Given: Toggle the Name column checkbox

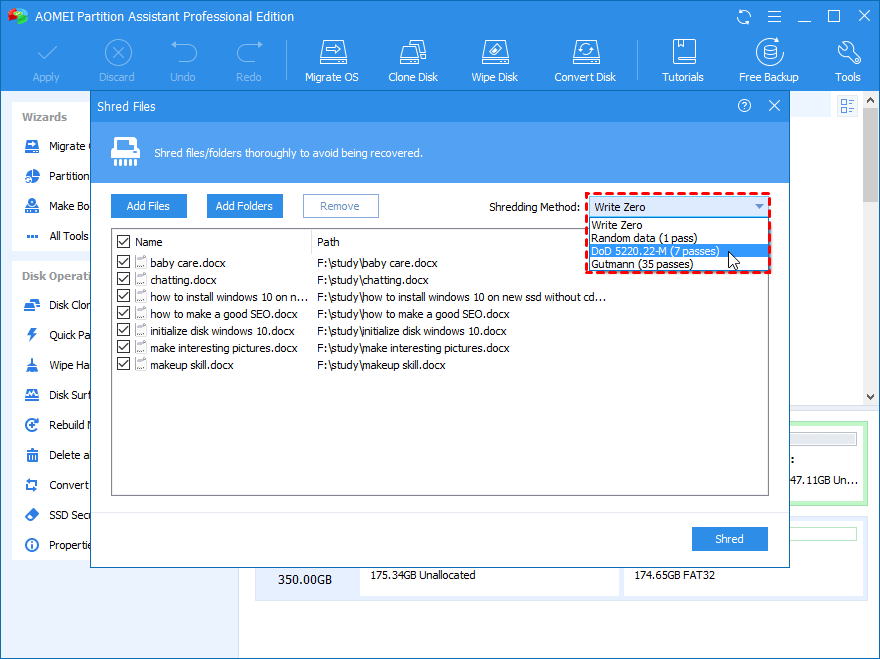Looking at the screenshot, I should (x=122, y=241).
